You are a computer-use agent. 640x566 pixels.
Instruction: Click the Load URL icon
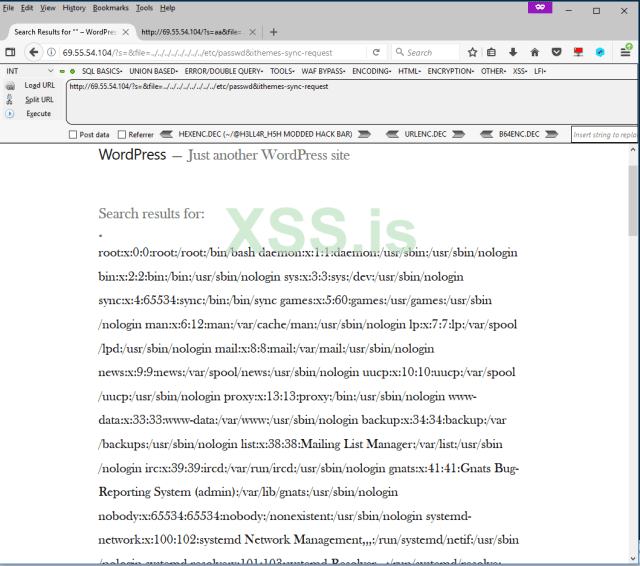tap(10, 86)
